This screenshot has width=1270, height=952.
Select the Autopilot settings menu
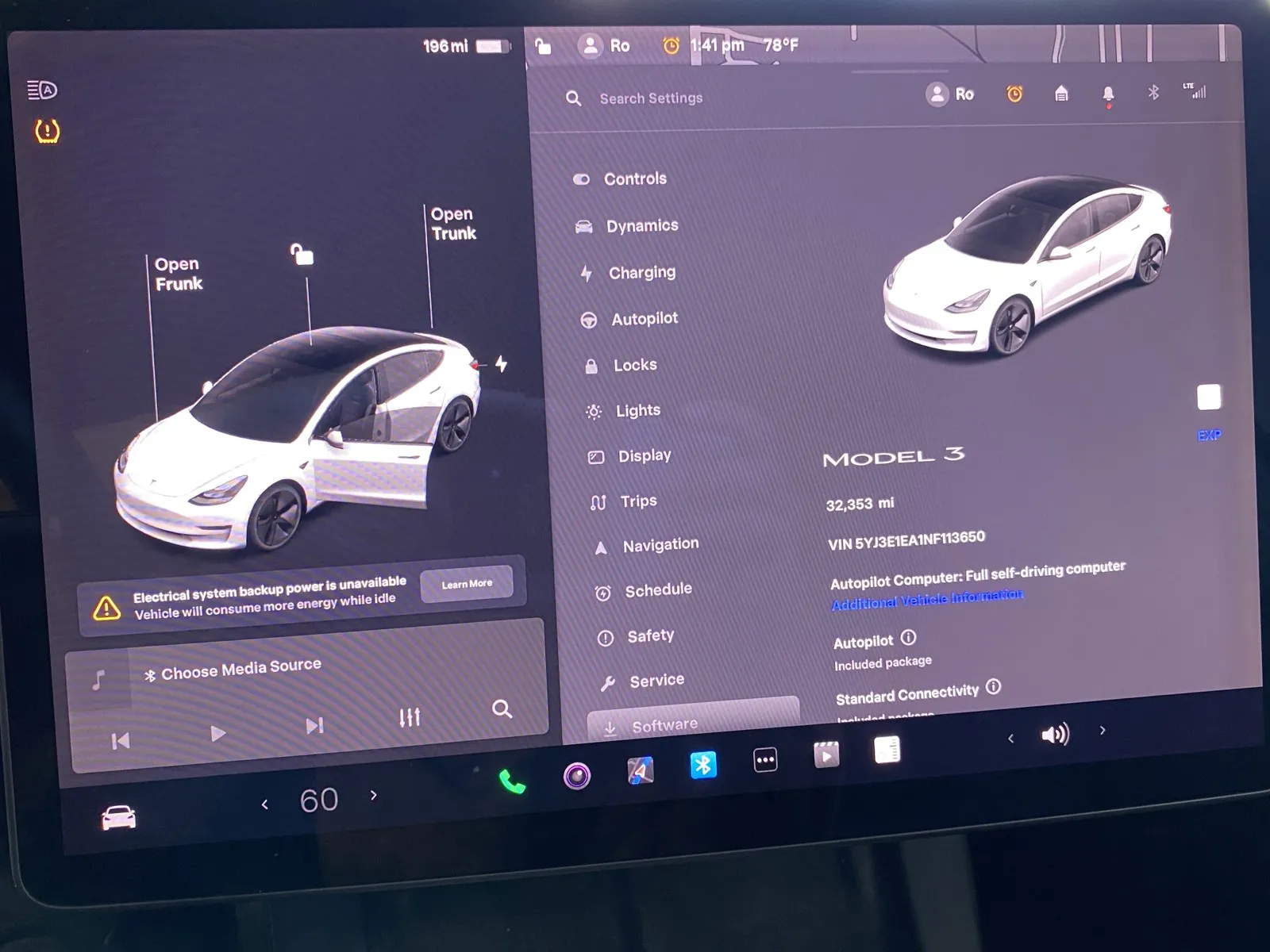644,319
